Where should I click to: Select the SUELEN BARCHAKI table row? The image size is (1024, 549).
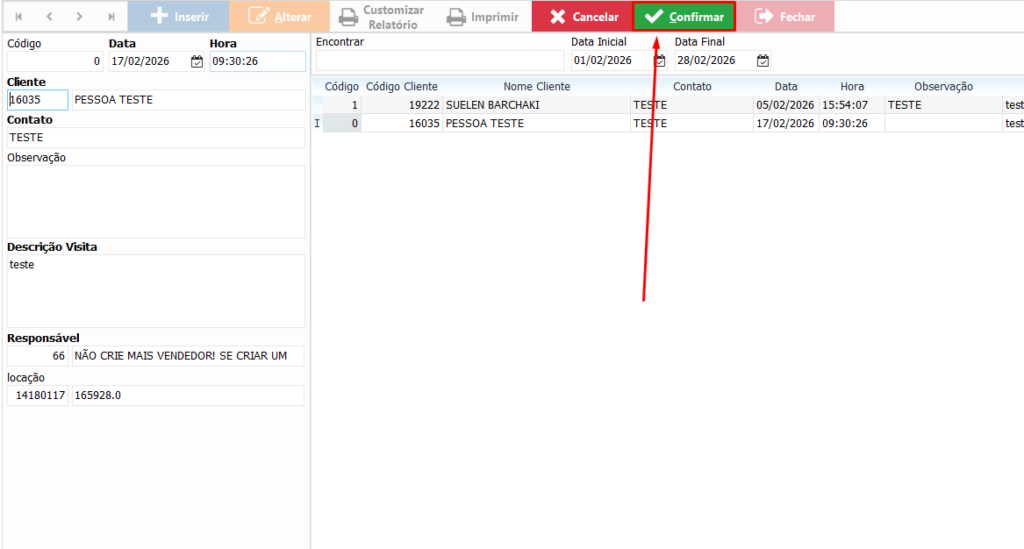[536, 105]
